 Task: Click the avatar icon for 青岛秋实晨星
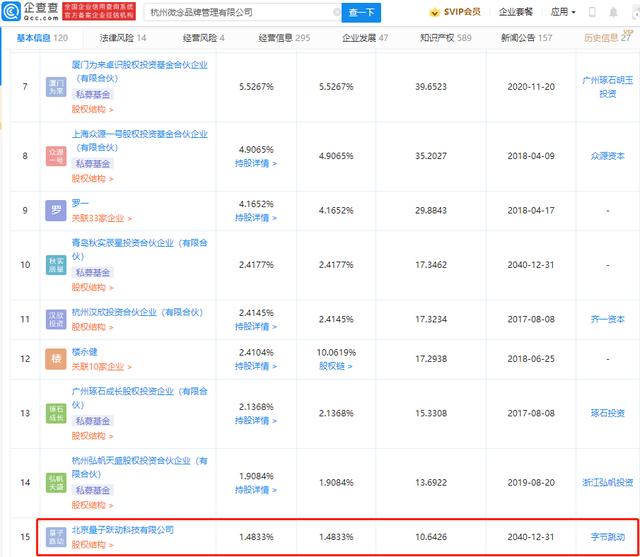(56, 265)
